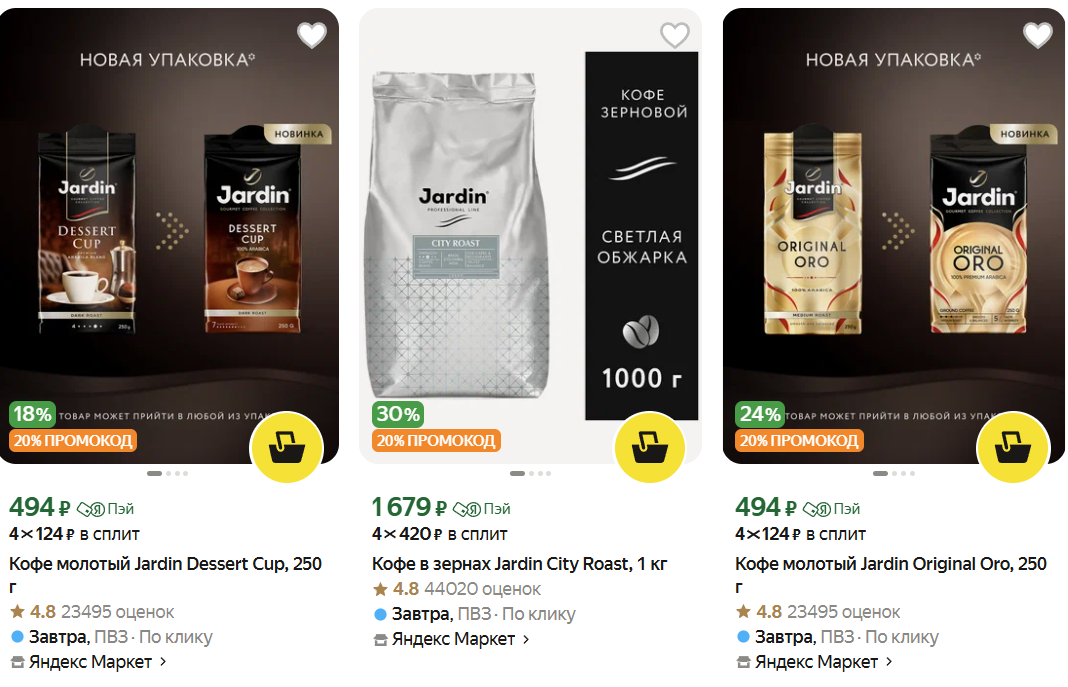Open Кофе в зернах Jardin City Roast title
Viewport: 1068px width, 687px height.
click(519, 564)
